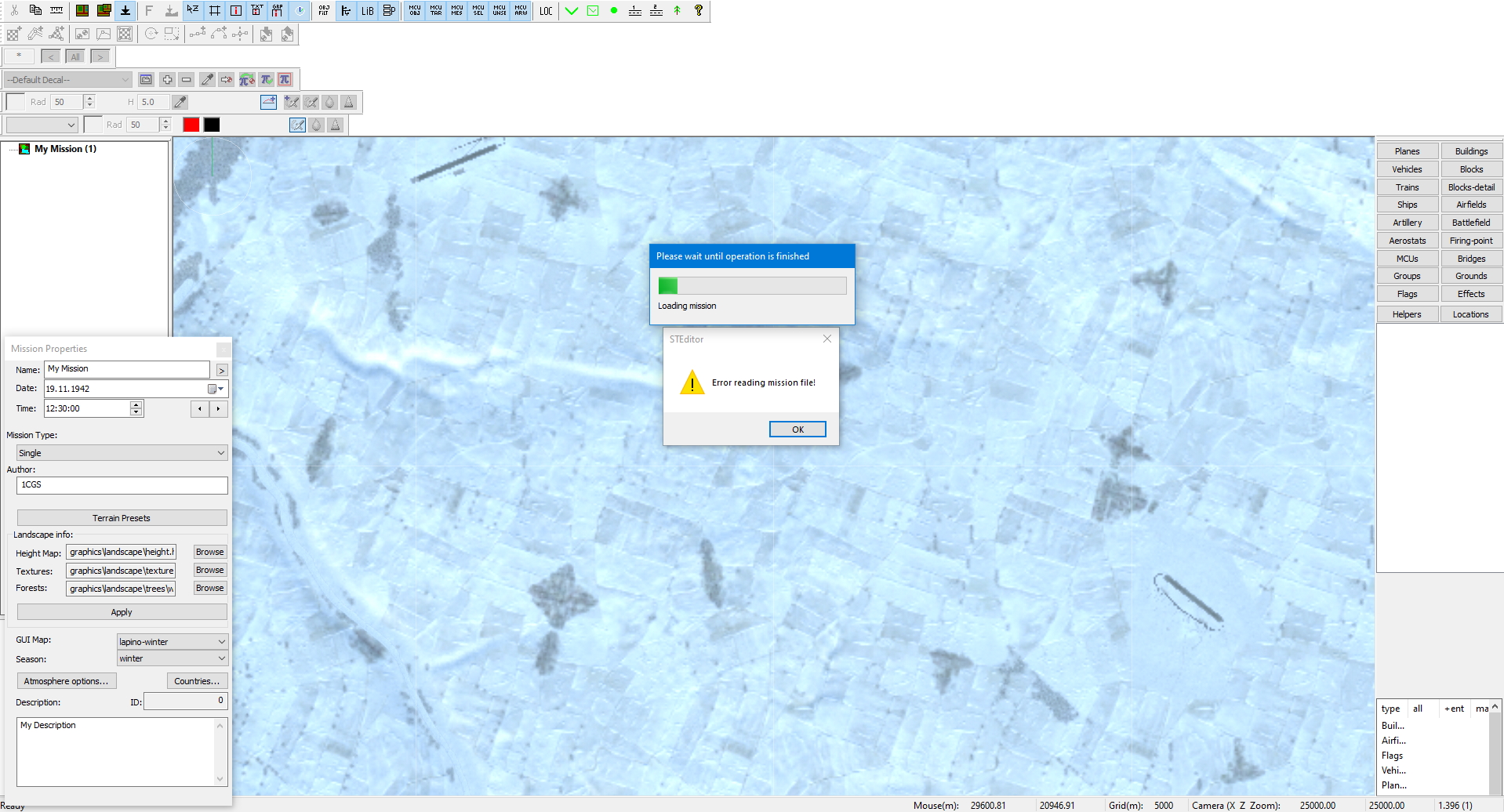This screenshot has width=1504, height=812.
Task: Click the OBJ FILT object filter icon
Action: click(x=324, y=10)
